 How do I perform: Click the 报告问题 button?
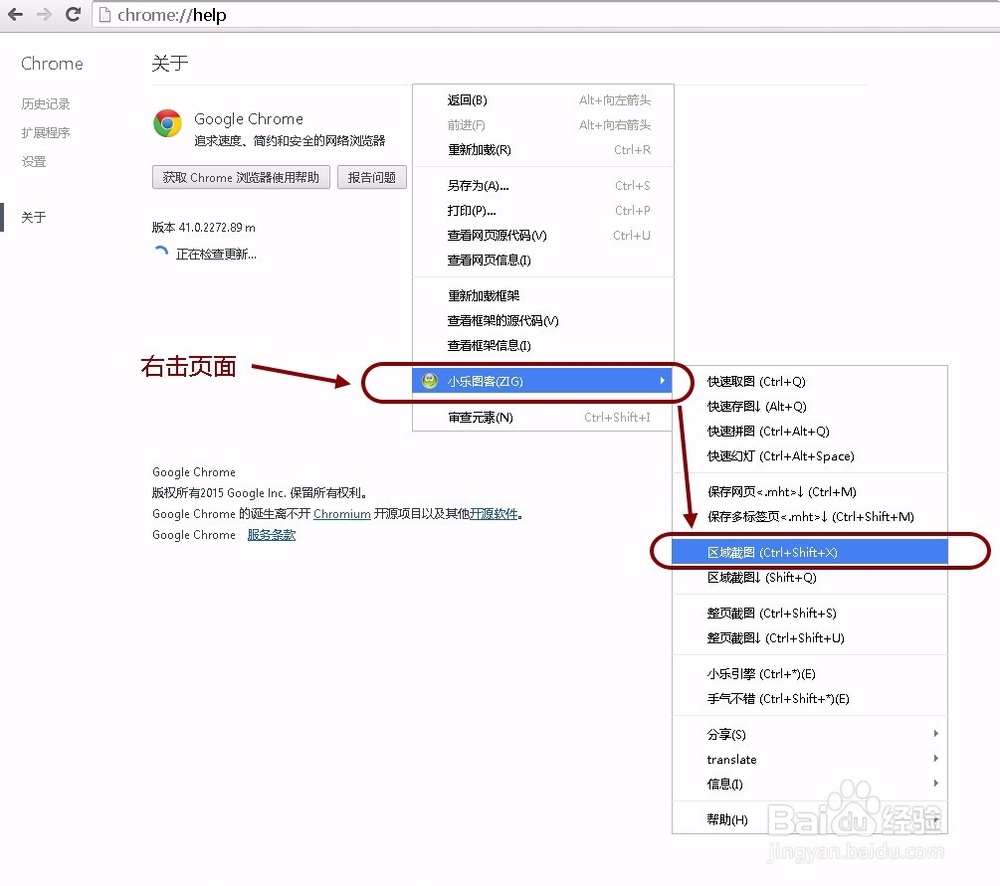click(372, 177)
